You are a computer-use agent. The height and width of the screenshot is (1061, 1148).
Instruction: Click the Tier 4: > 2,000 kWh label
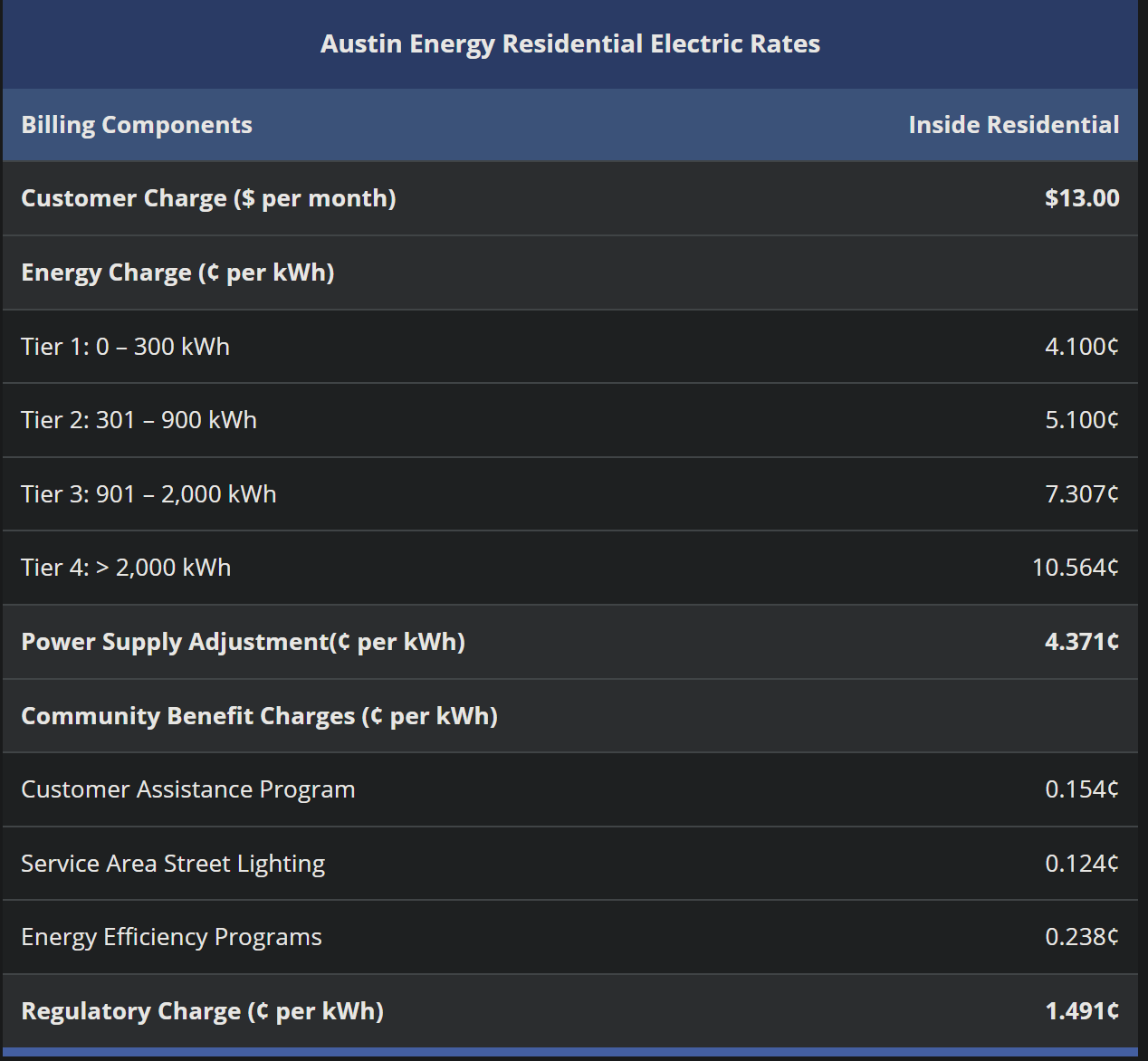coord(126,568)
